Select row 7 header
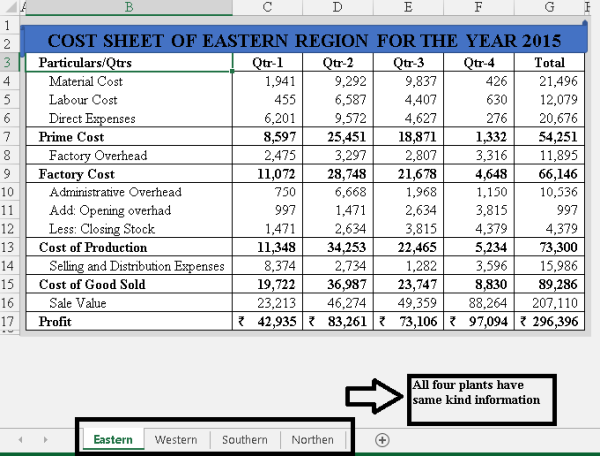Image resolution: width=600 pixels, height=456 pixels. [8, 136]
